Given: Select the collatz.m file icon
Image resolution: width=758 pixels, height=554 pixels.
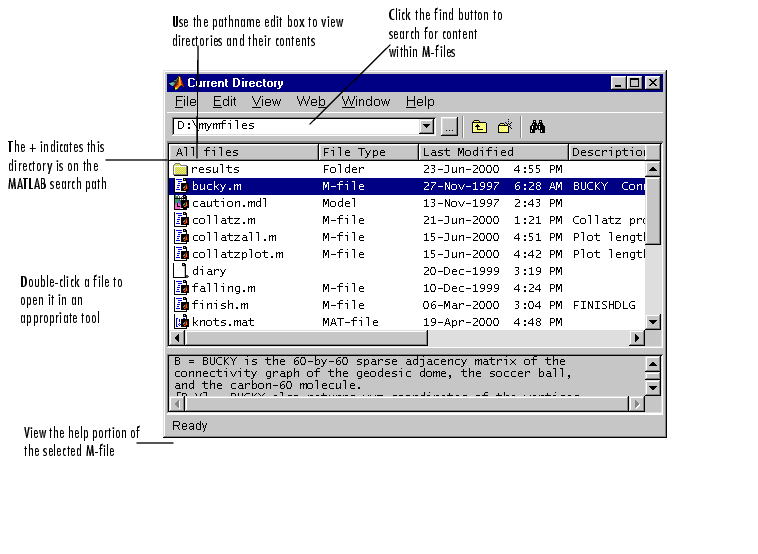Looking at the screenshot, I should point(181,220).
